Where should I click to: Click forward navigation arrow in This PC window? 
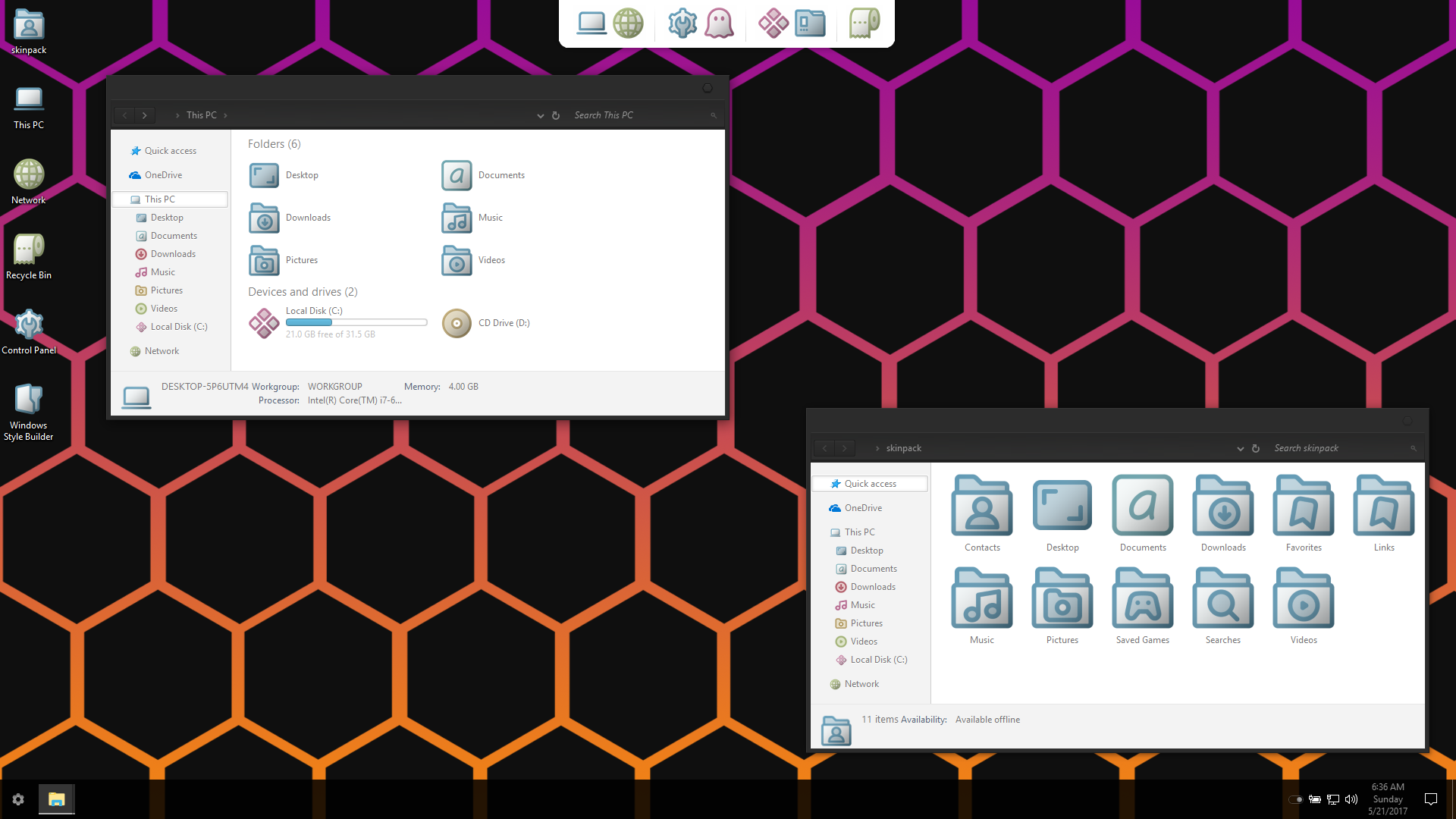point(144,115)
